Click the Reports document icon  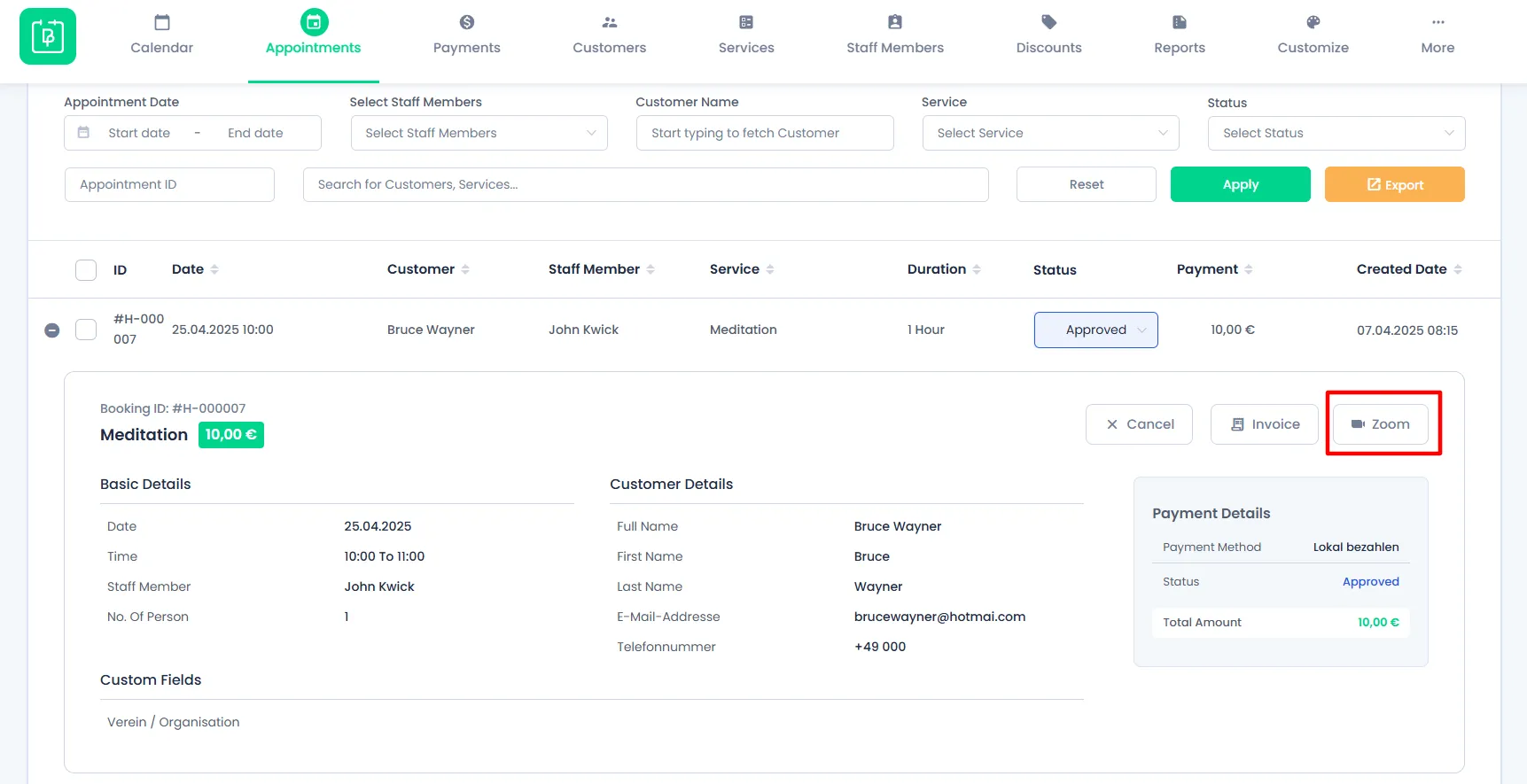pyautogui.click(x=1180, y=22)
